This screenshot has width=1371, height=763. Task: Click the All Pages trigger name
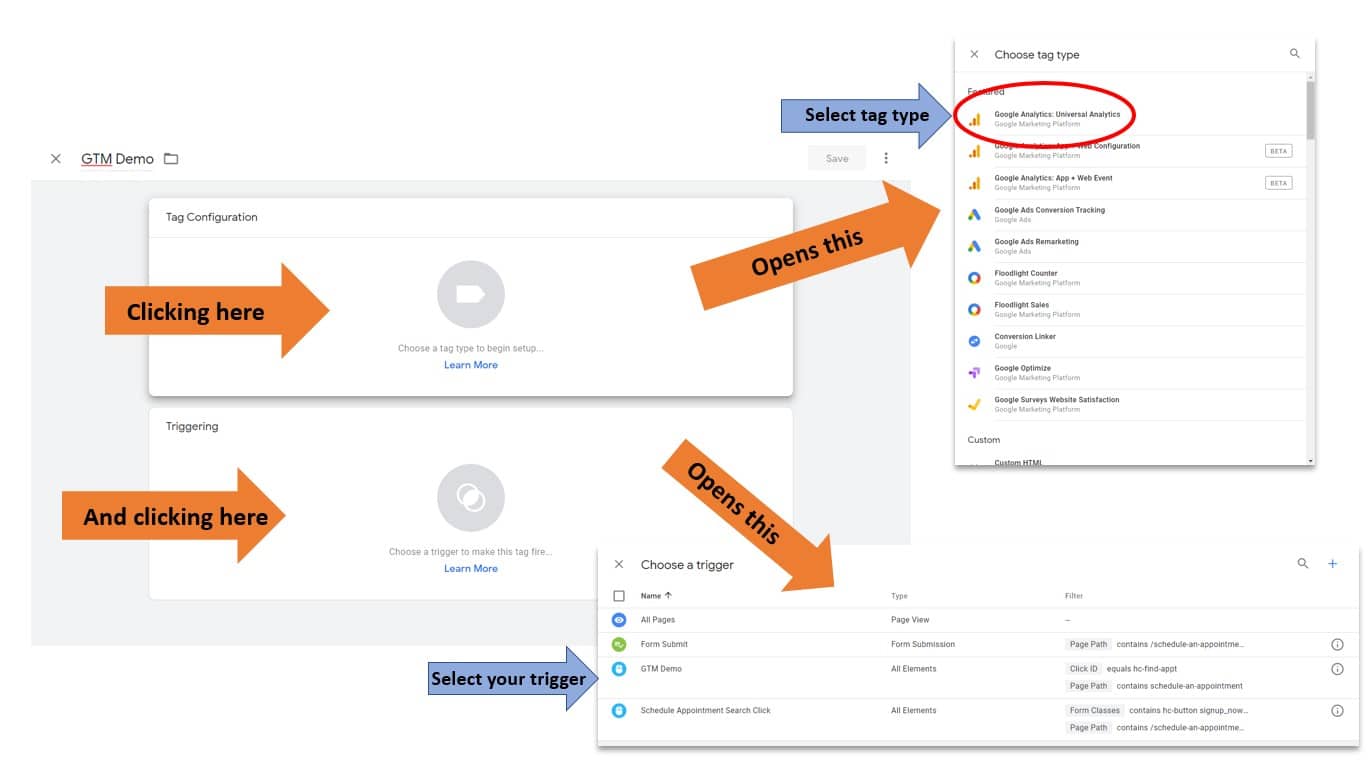click(658, 620)
